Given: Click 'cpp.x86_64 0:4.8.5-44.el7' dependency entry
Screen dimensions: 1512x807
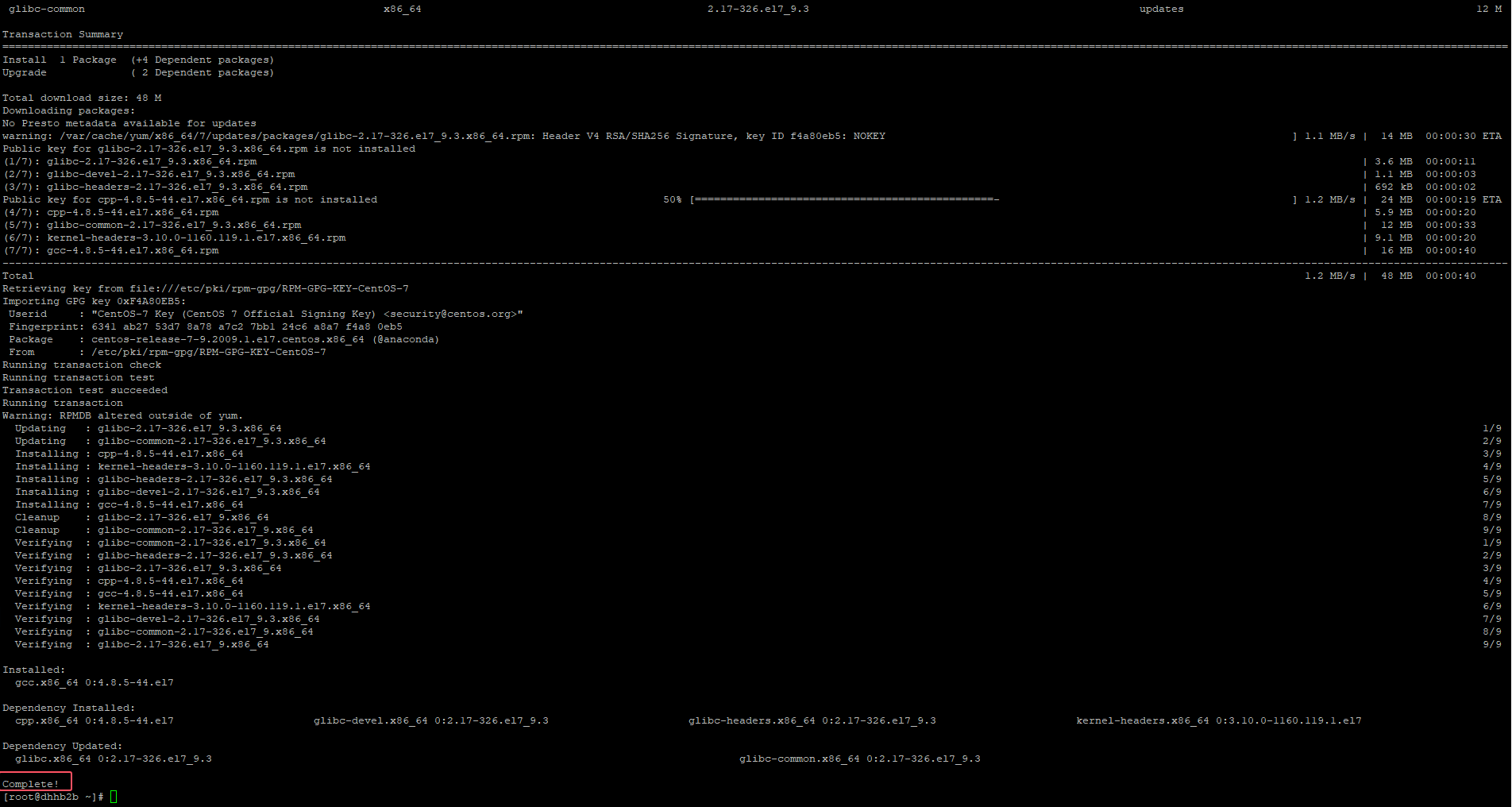Looking at the screenshot, I should click(94, 720).
